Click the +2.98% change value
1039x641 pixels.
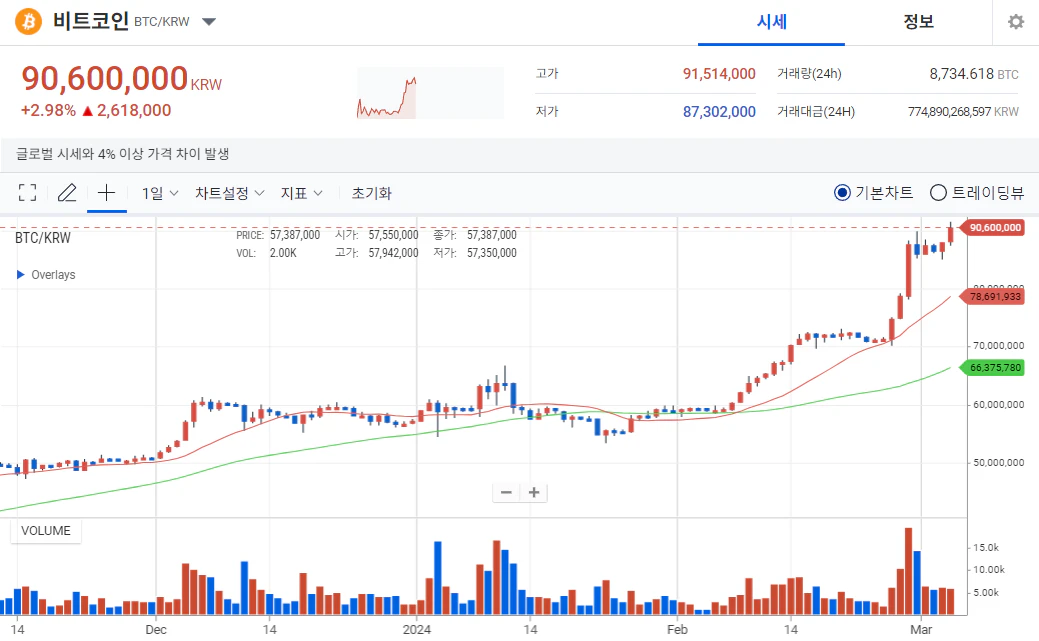click(48, 110)
